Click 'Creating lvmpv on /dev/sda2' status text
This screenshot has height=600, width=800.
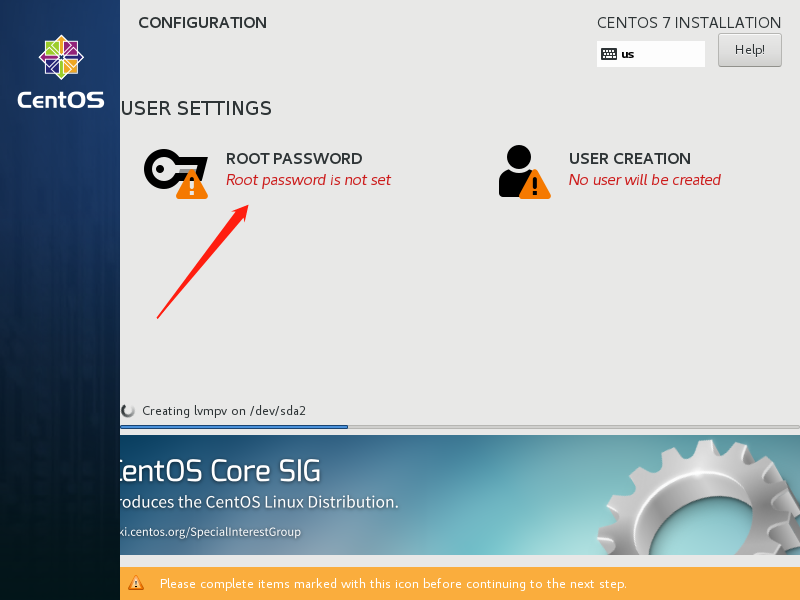pyautogui.click(x=224, y=411)
